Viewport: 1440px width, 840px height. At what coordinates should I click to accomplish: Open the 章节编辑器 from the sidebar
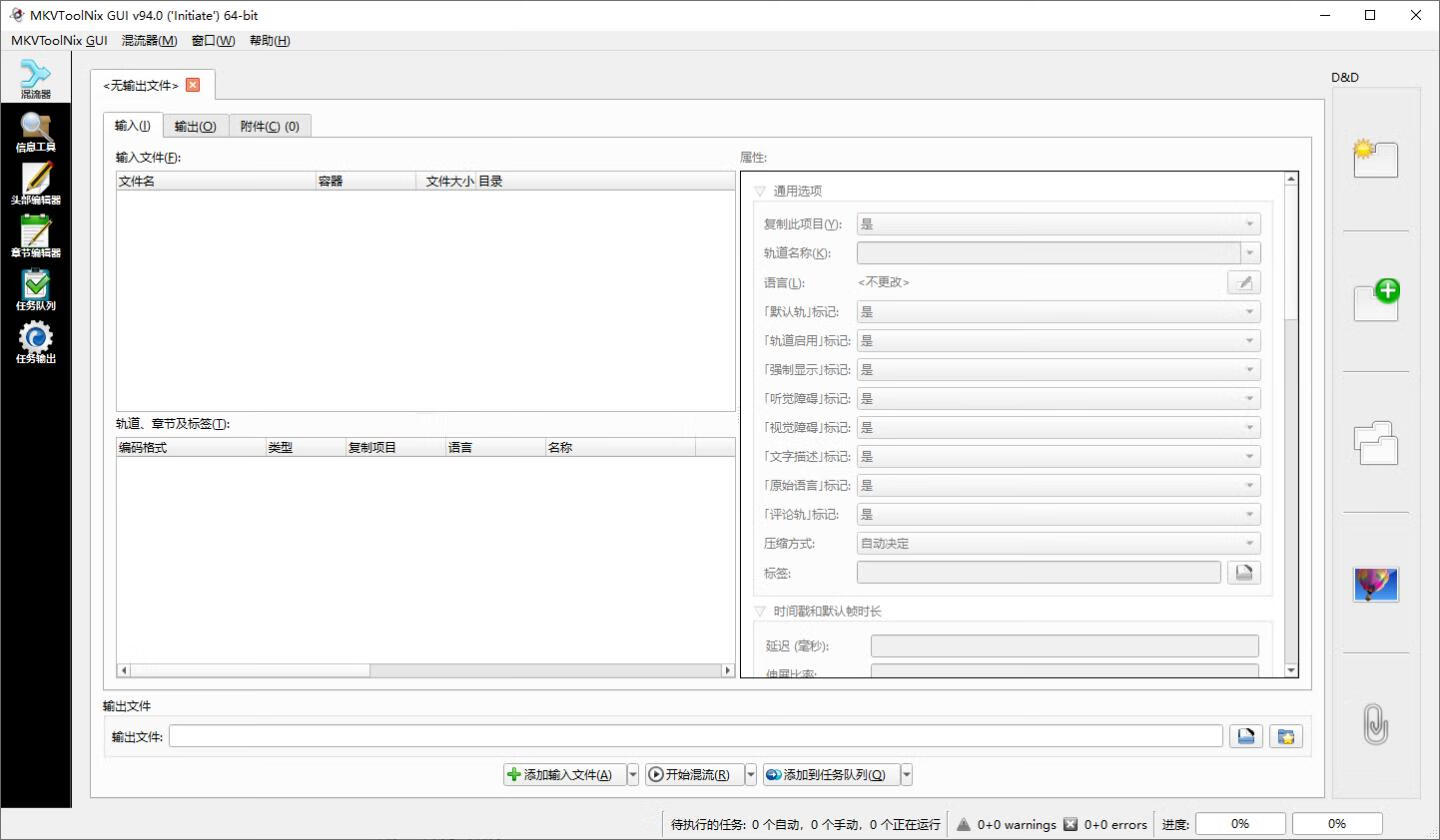35,237
